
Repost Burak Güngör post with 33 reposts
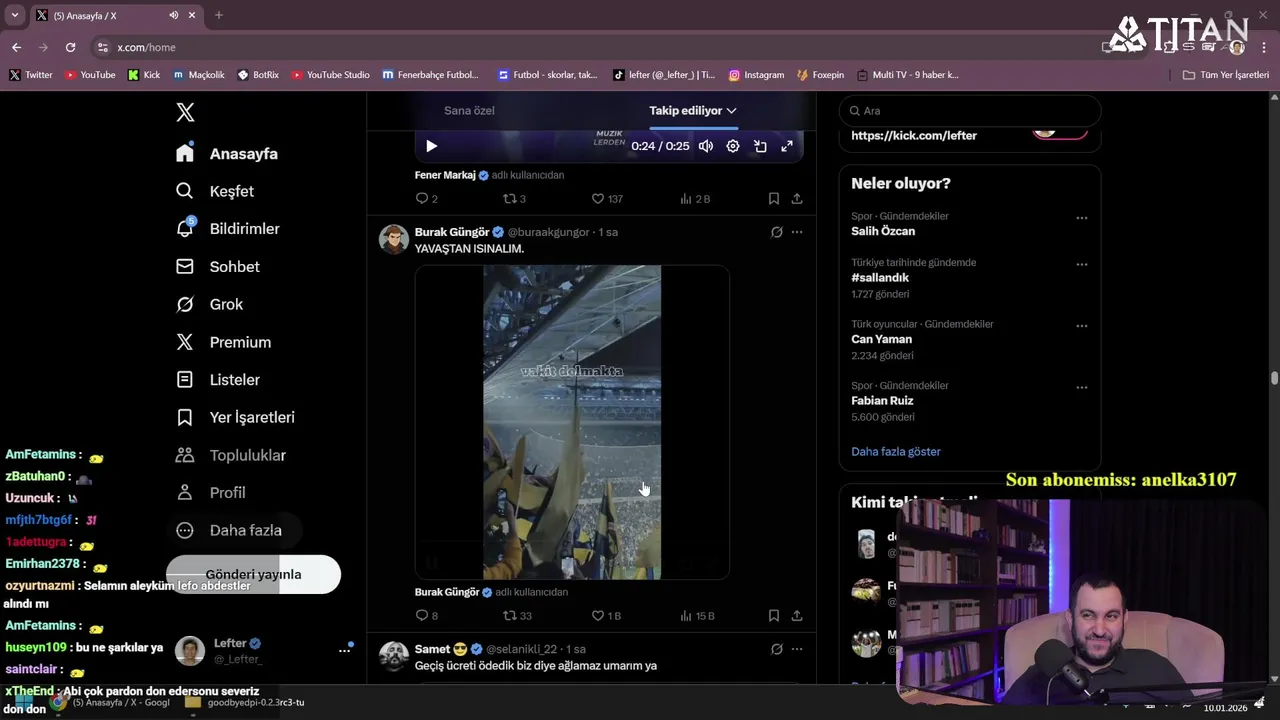pyautogui.click(x=517, y=616)
